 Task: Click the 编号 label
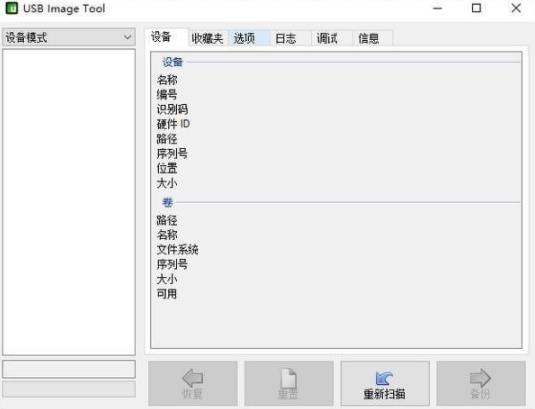point(167,94)
